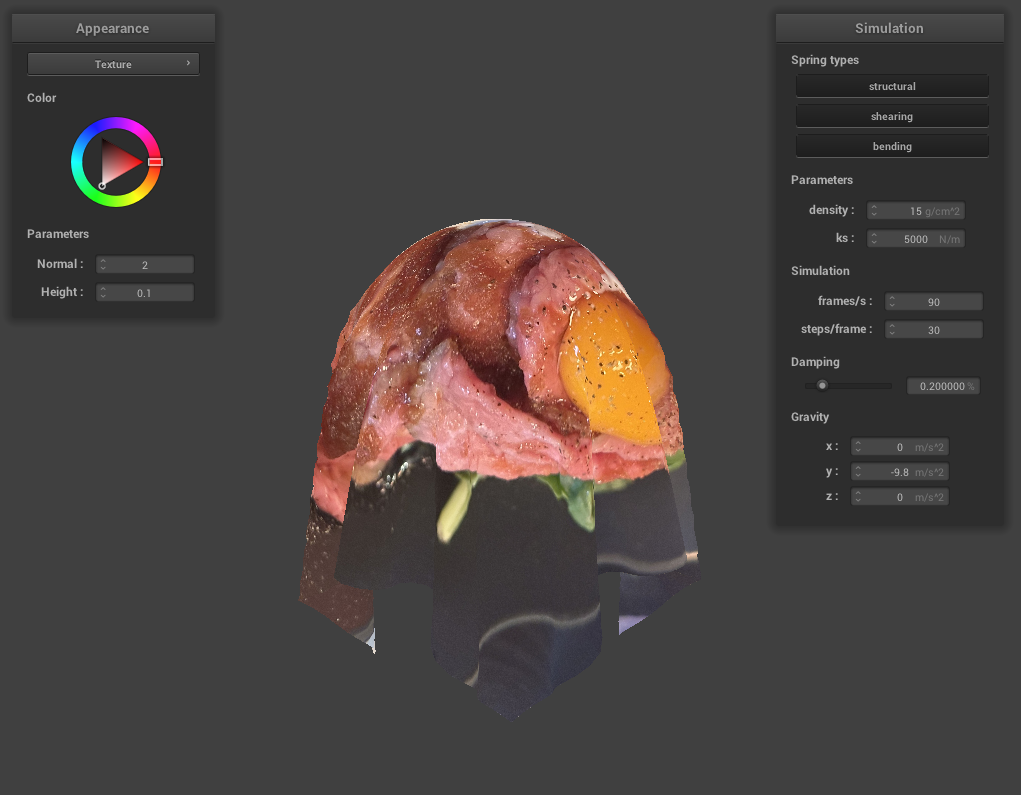Click the steps/frame stepper arrows
The width and height of the screenshot is (1021, 795).
coord(892,329)
